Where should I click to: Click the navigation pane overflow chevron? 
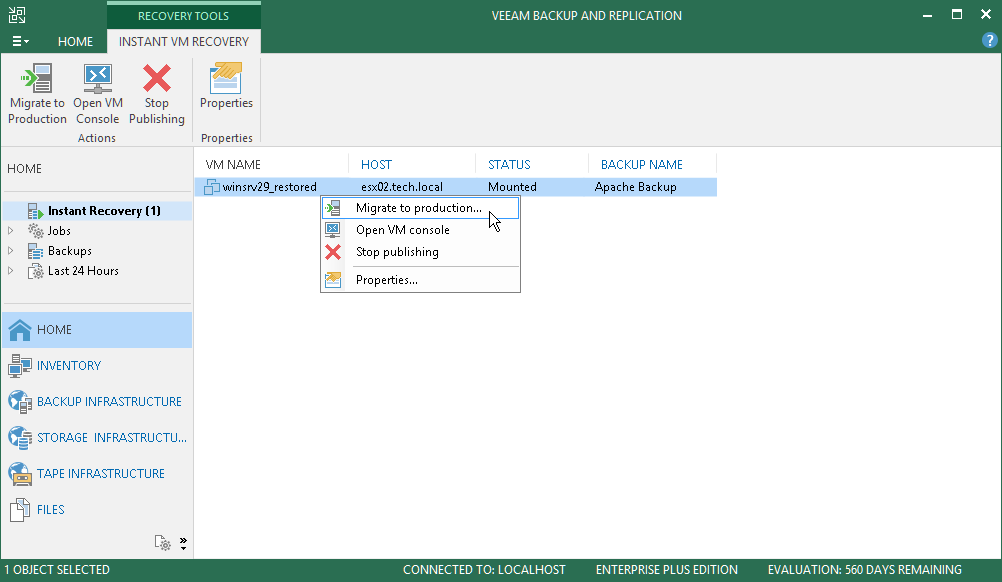[x=183, y=543]
